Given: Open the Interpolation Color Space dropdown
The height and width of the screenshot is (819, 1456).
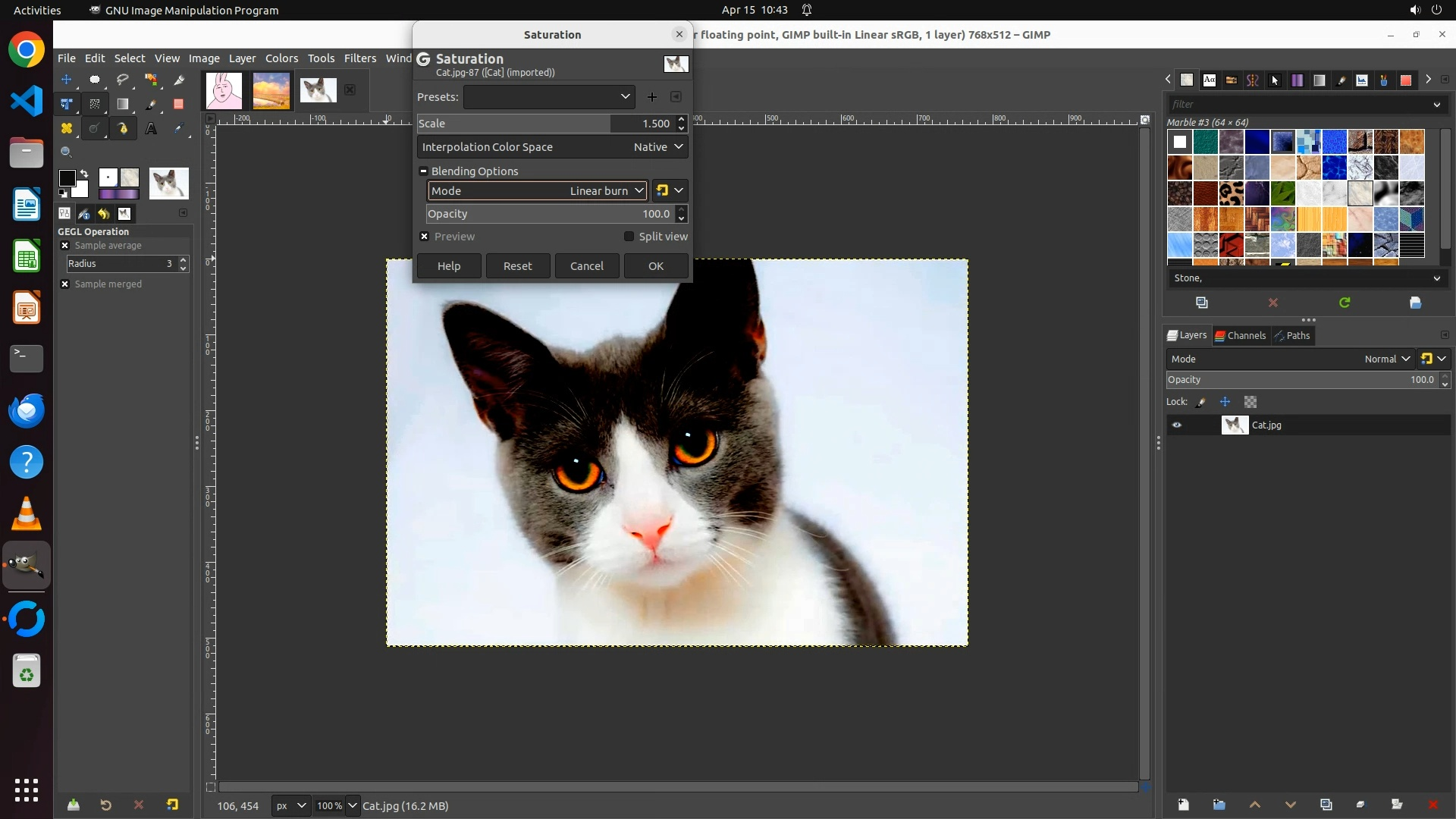Looking at the screenshot, I should point(552,147).
